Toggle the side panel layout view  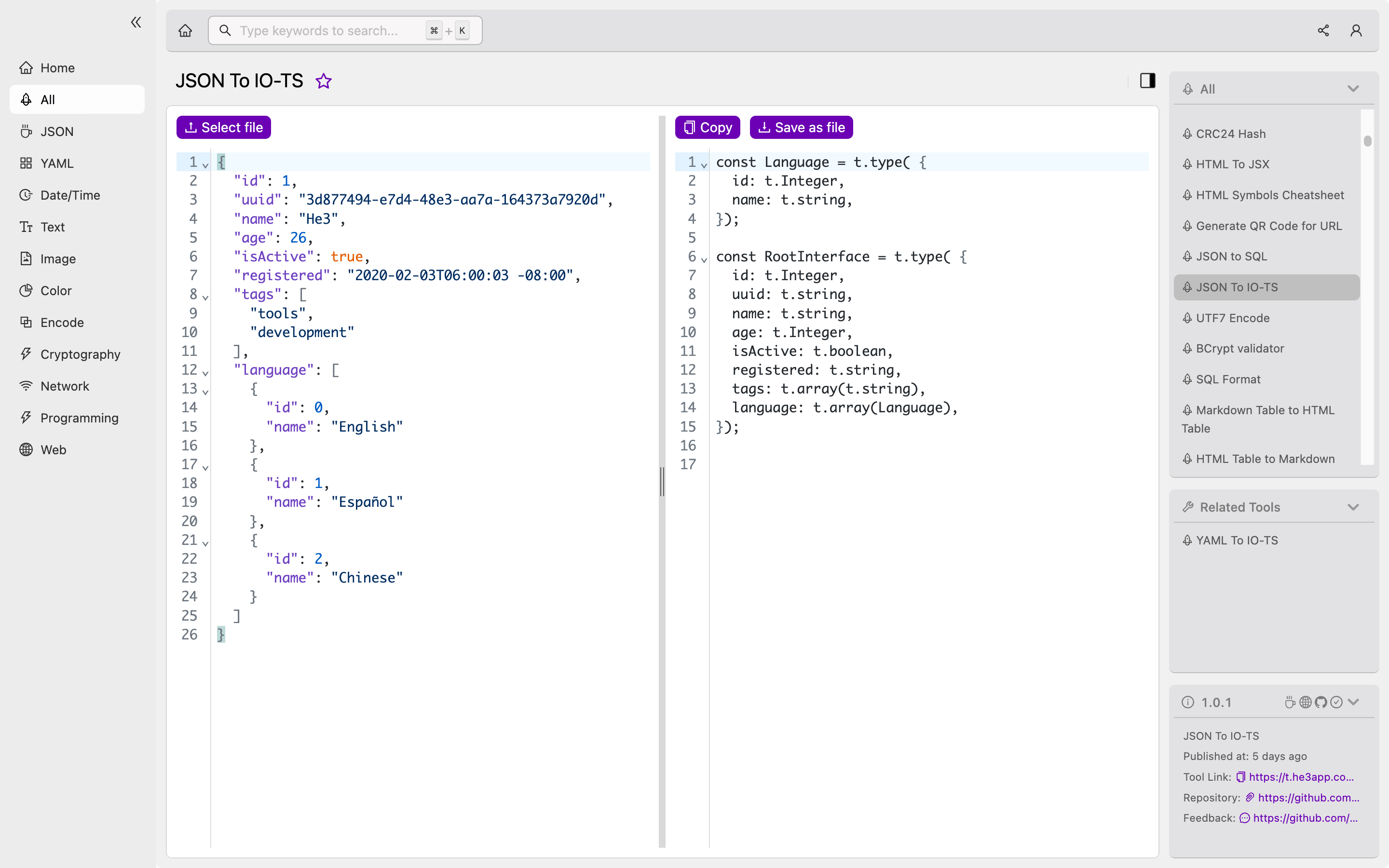(x=1148, y=80)
